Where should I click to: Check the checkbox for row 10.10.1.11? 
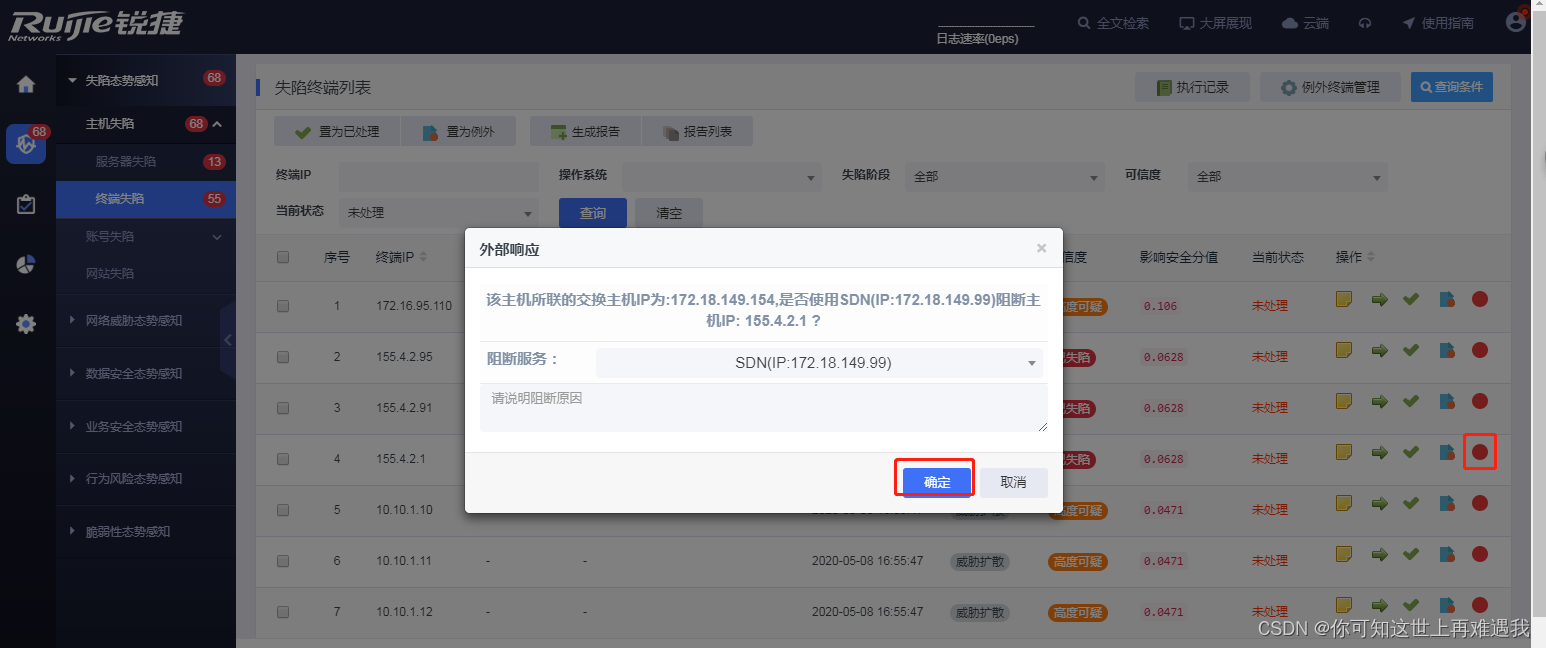[283, 561]
